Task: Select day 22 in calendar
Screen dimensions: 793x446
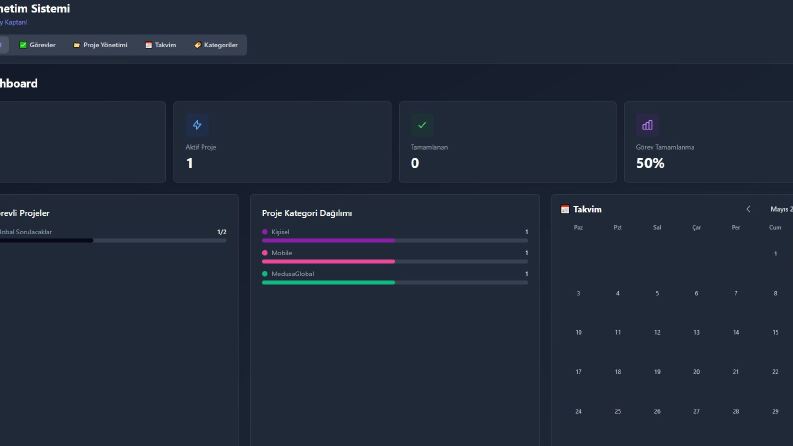Action: 775,372
